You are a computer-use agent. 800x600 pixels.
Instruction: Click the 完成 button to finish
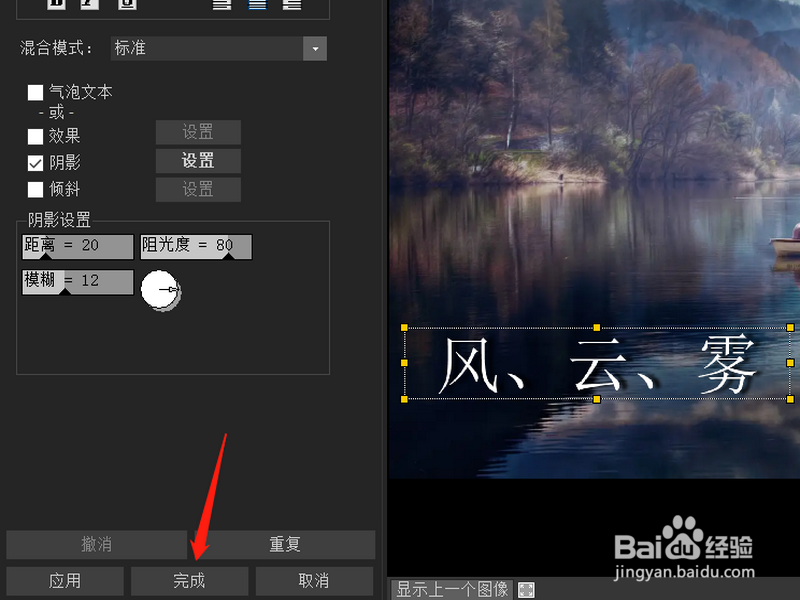(189, 580)
